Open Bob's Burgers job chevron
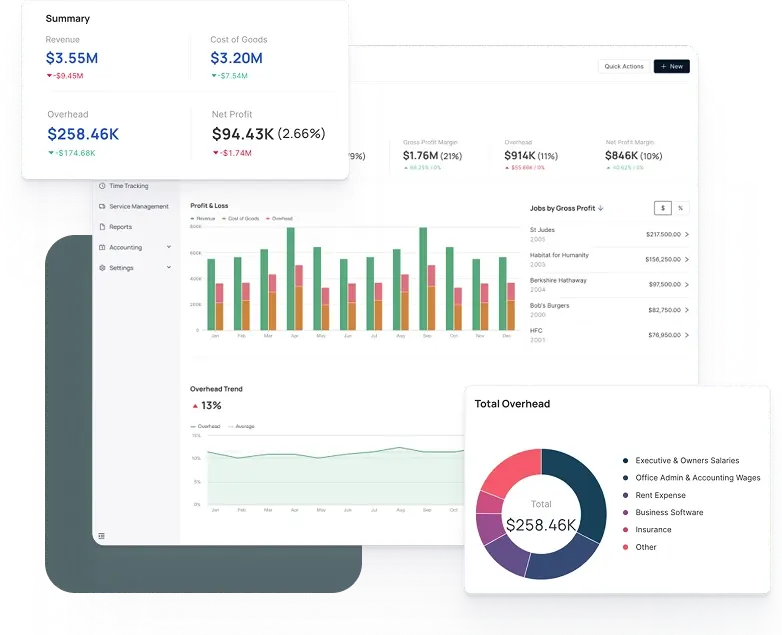This screenshot has height=635, width=782. 687,310
